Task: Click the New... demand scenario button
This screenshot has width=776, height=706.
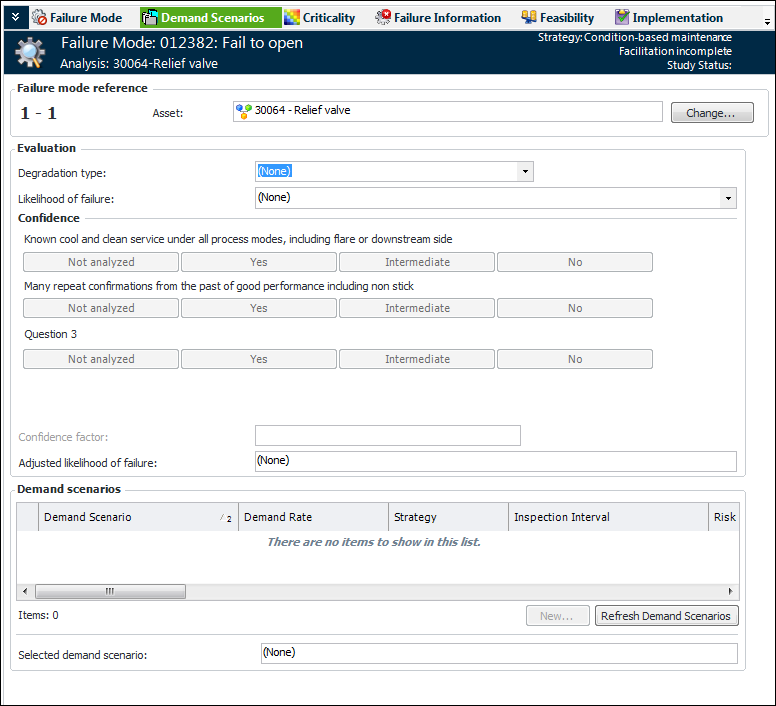Action: click(x=557, y=616)
